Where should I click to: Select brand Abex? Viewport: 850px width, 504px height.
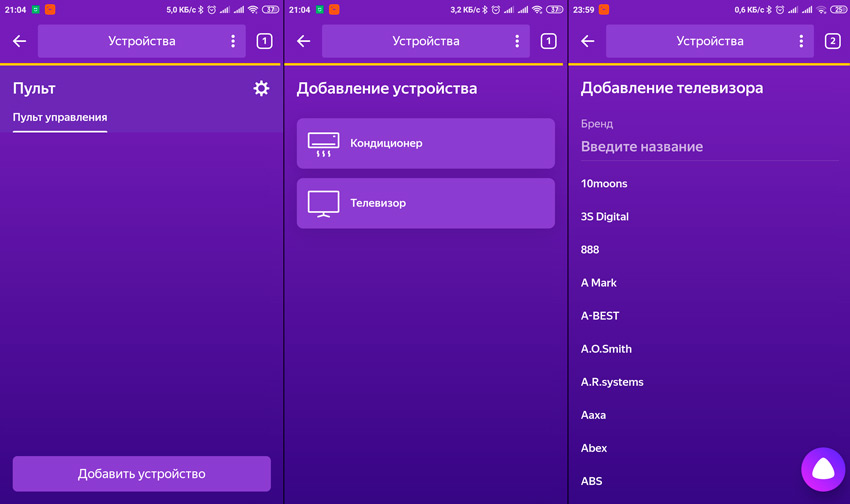[594, 448]
